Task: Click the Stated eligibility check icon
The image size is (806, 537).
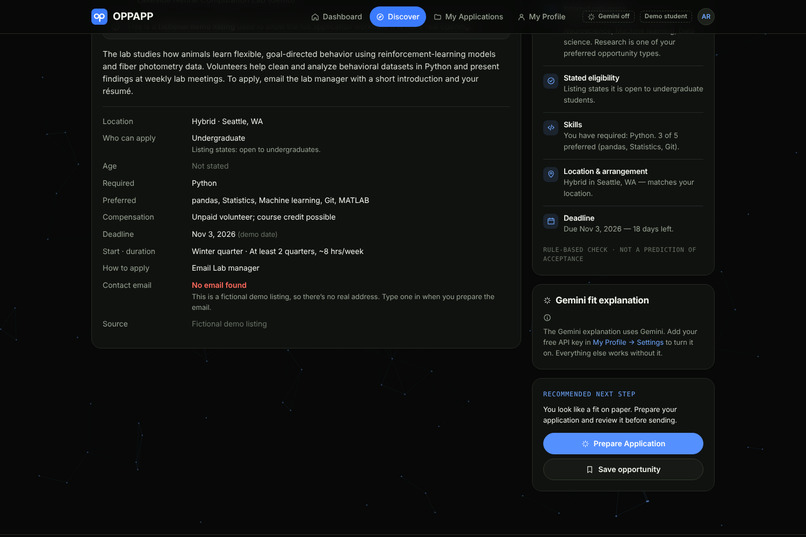Action: (551, 81)
